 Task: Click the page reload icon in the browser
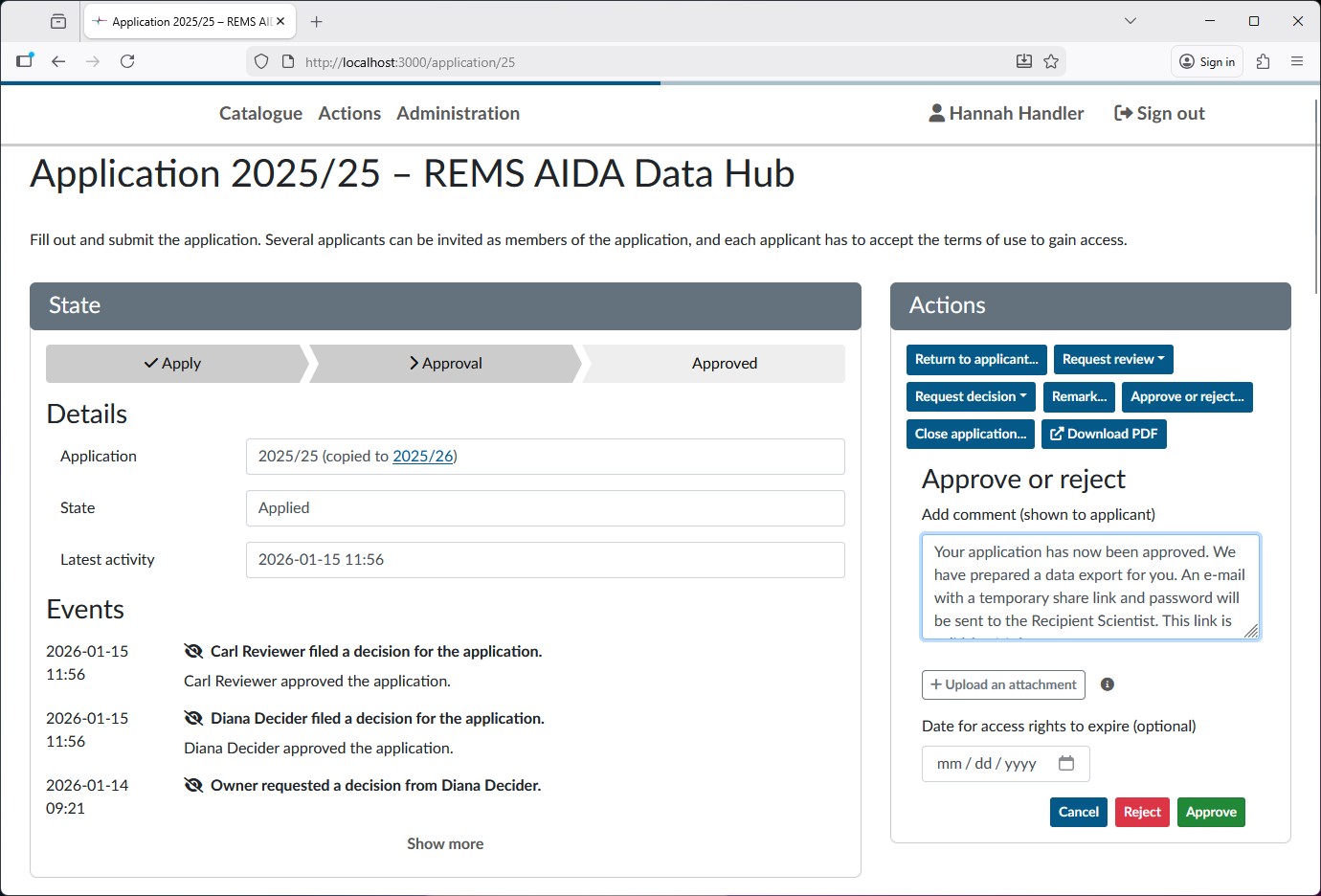tap(127, 60)
